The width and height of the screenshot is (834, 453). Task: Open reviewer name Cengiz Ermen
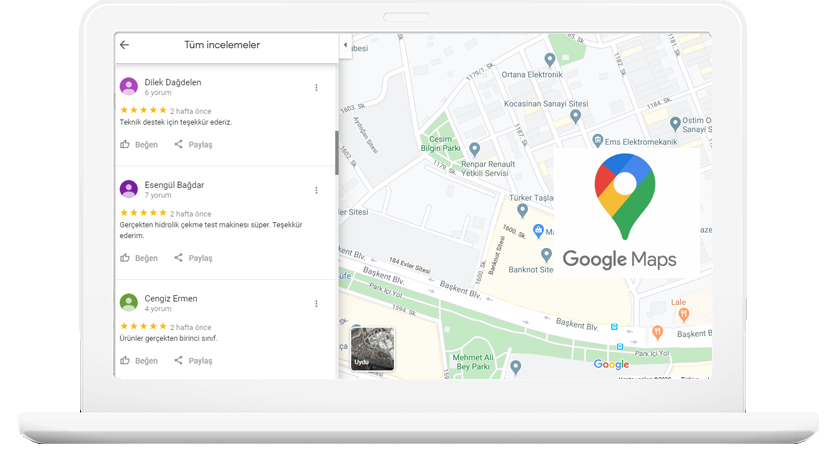pos(171,298)
